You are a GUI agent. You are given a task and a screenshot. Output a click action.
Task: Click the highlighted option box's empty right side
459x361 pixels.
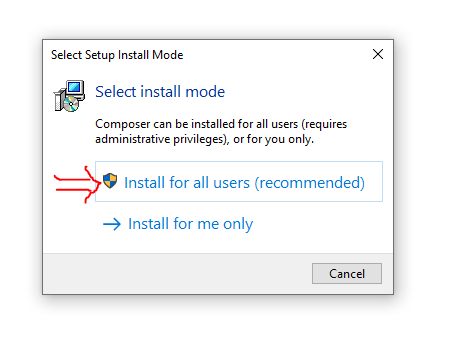coord(374,182)
